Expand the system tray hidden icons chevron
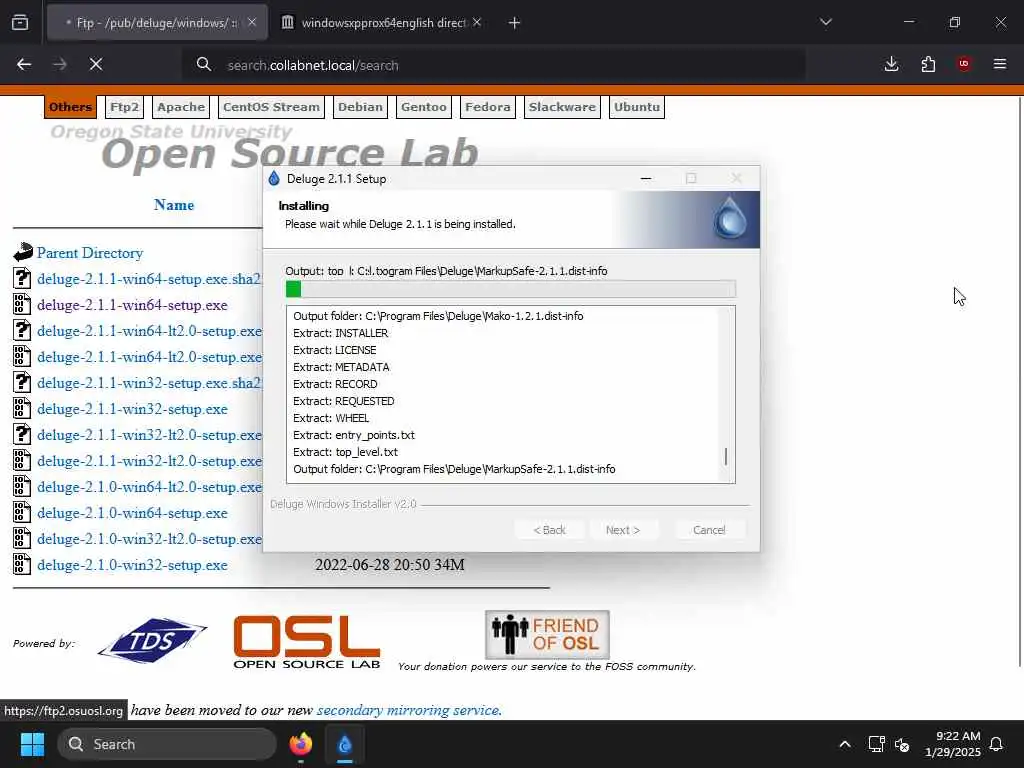This screenshot has width=1024, height=768. pyautogui.click(x=844, y=744)
